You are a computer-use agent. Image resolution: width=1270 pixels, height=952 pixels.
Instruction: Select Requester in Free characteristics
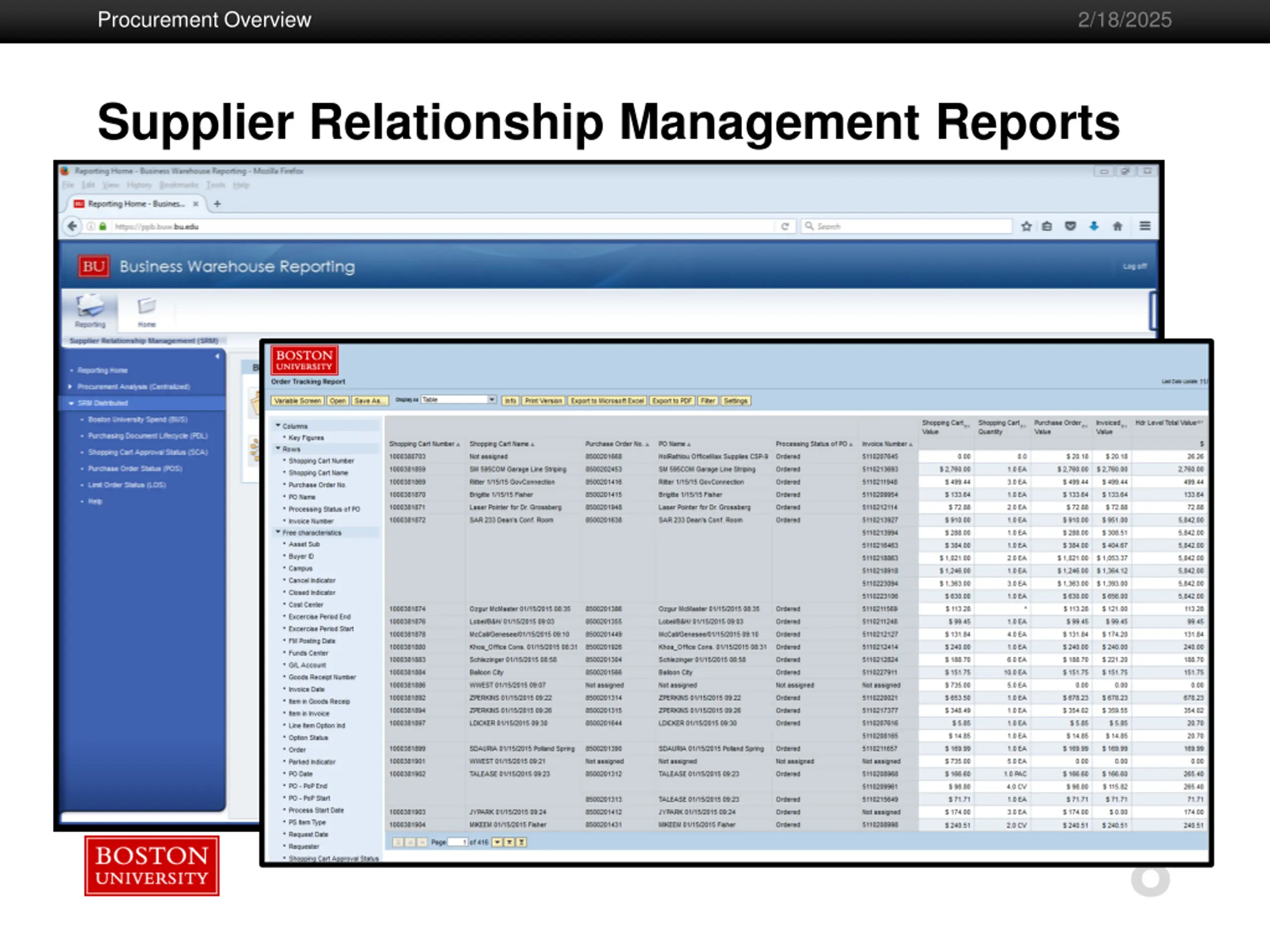[x=303, y=846]
